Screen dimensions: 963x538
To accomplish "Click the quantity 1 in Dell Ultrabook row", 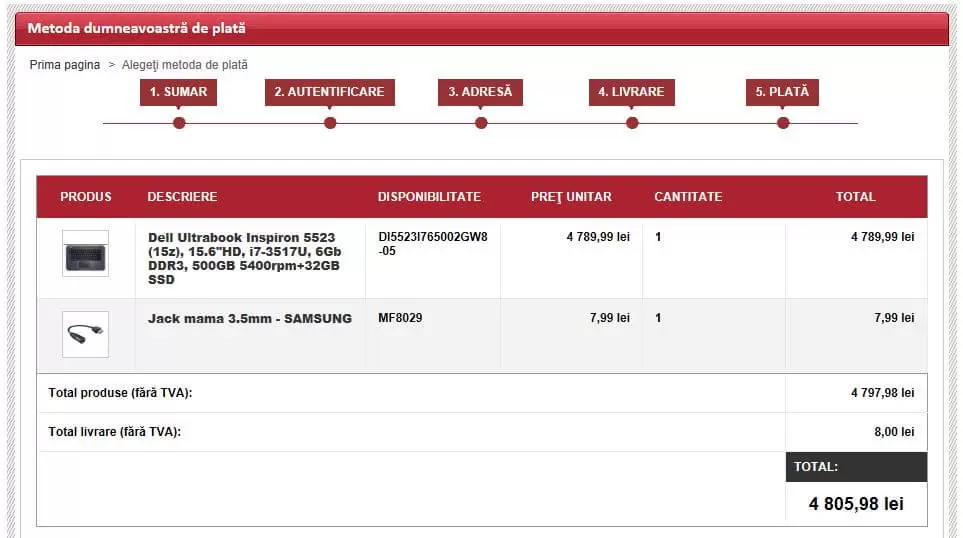I will point(658,237).
